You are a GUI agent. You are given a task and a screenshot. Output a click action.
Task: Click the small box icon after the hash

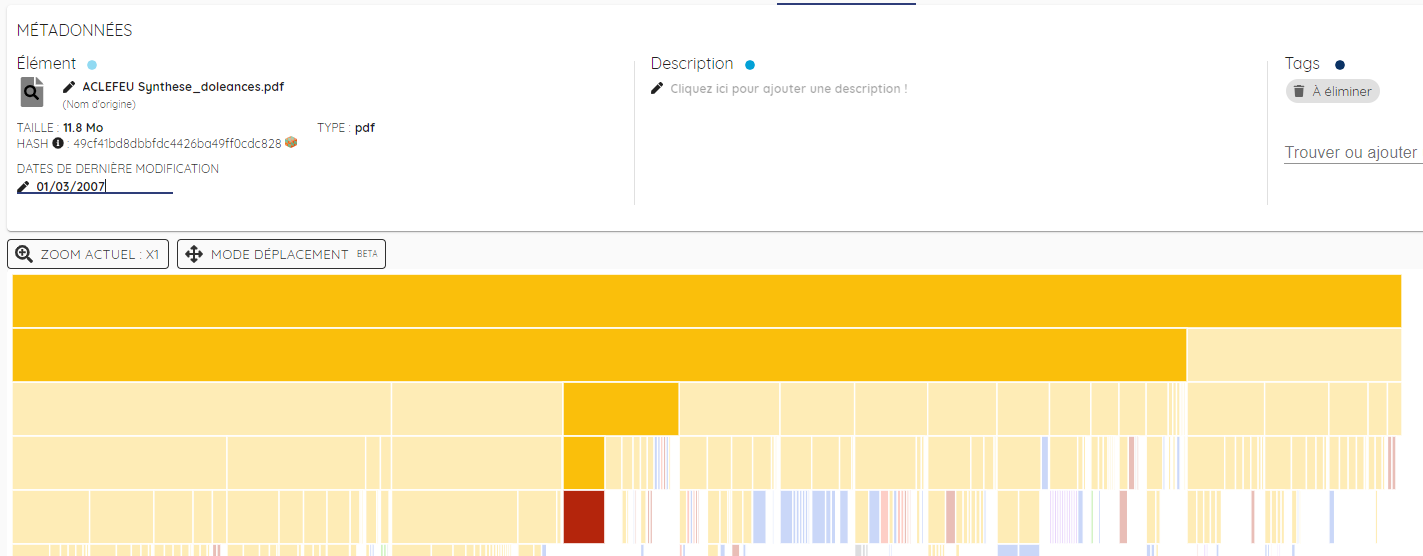click(291, 143)
